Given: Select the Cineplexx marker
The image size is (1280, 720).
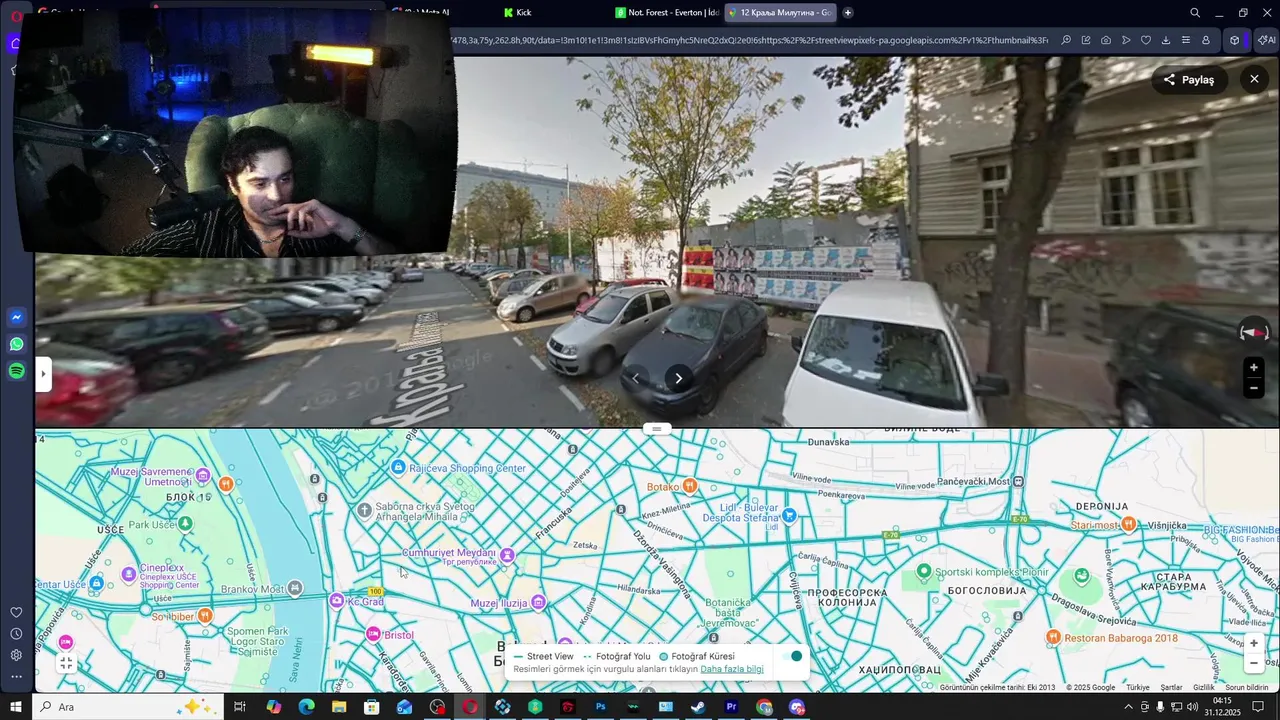Looking at the screenshot, I should [x=128, y=574].
